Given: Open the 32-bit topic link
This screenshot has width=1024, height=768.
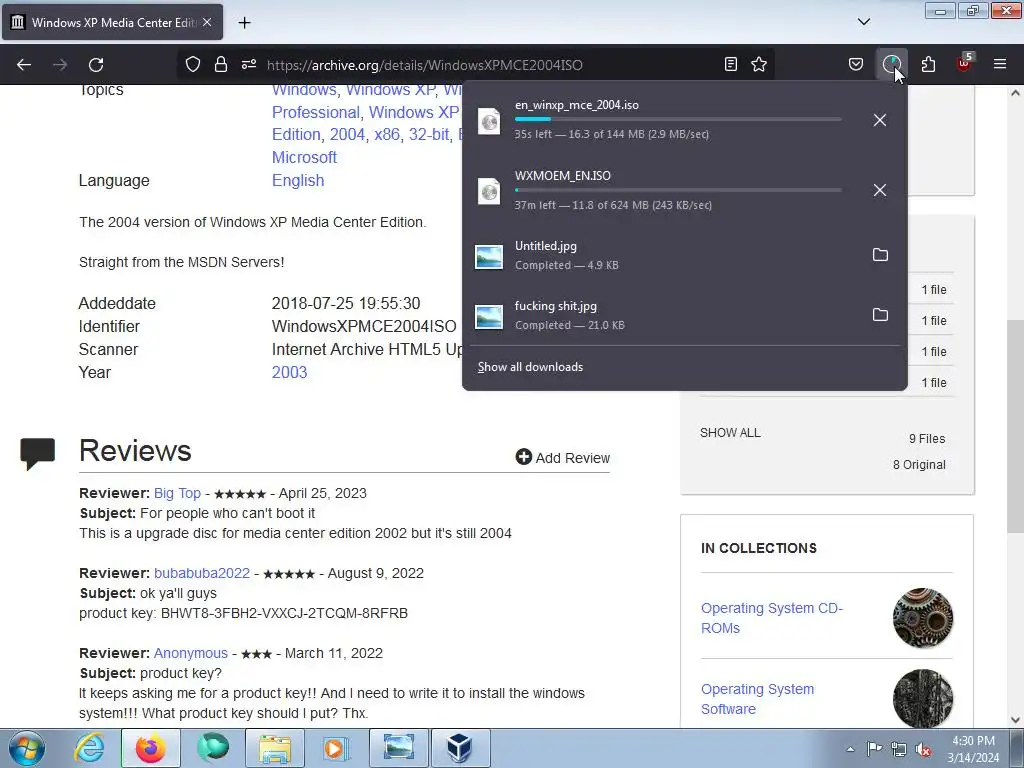Looking at the screenshot, I should [x=428, y=135].
